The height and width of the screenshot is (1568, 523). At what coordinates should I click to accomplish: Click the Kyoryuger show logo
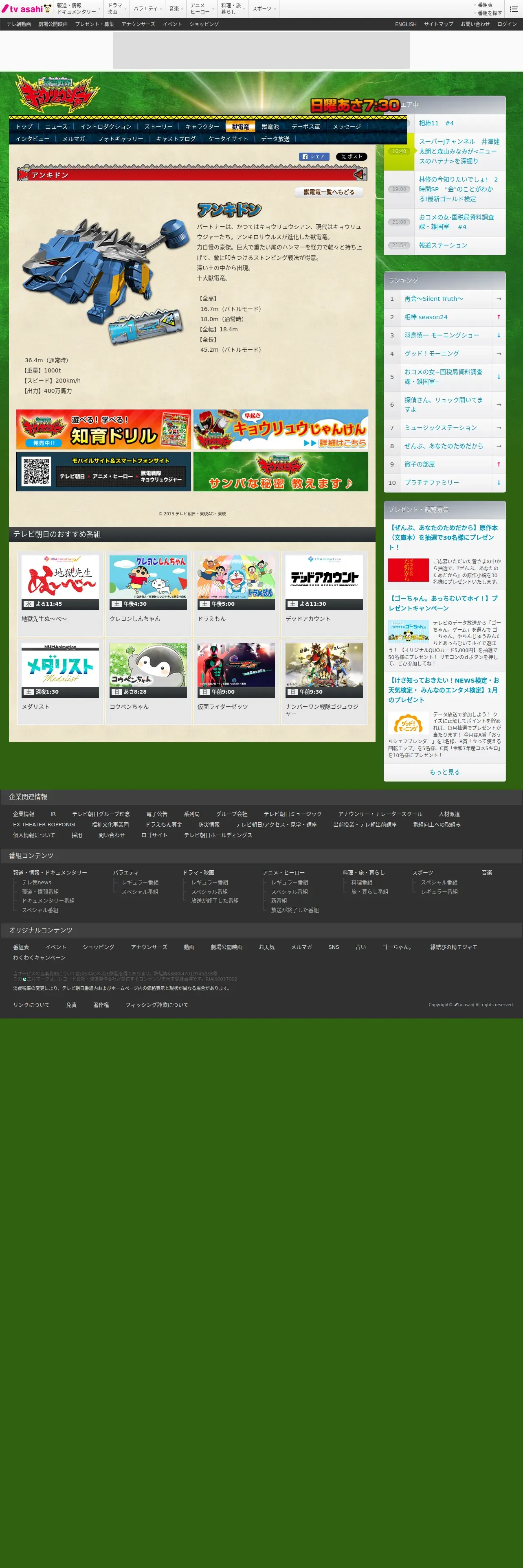tap(58, 93)
